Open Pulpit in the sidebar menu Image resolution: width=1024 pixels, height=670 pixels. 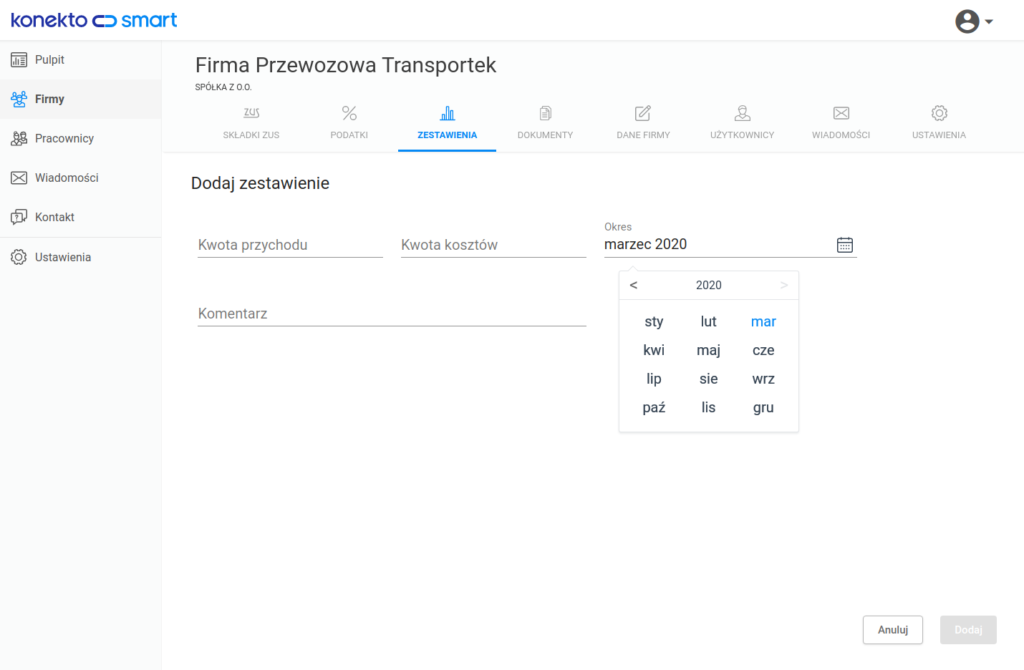[80, 60]
